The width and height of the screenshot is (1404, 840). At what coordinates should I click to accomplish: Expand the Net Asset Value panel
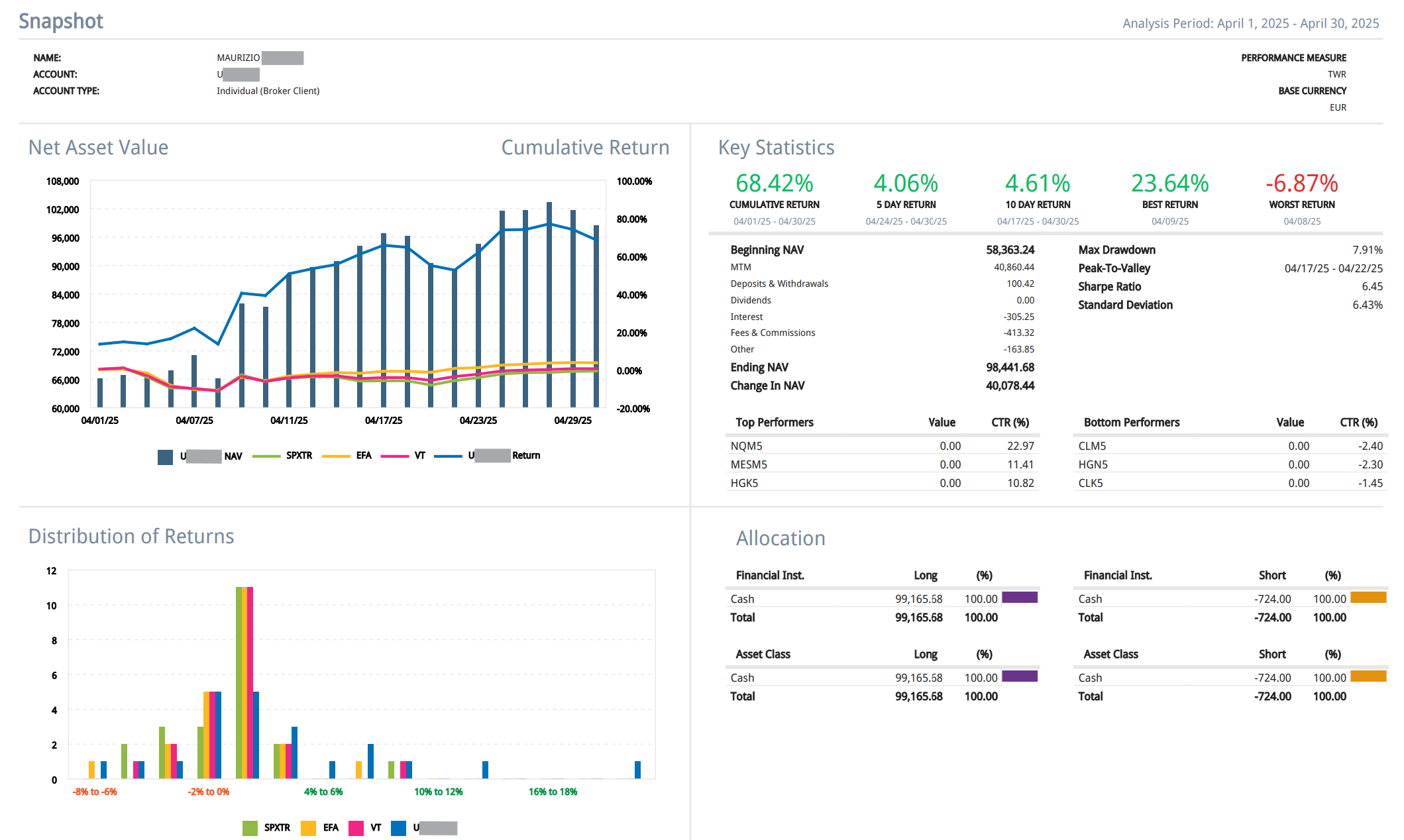(x=97, y=147)
